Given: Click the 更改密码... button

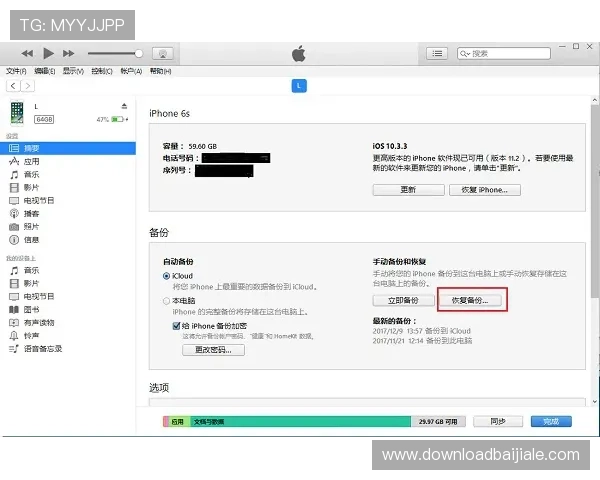Looking at the screenshot, I should pyautogui.click(x=214, y=350).
